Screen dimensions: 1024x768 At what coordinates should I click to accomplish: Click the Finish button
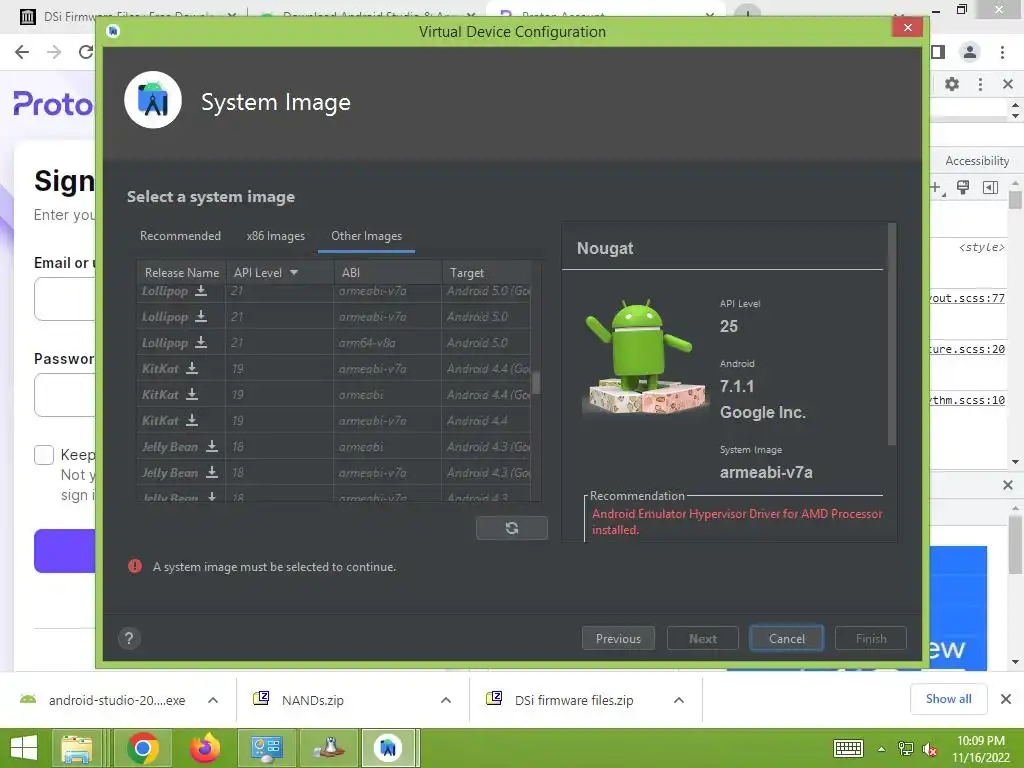coord(871,638)
